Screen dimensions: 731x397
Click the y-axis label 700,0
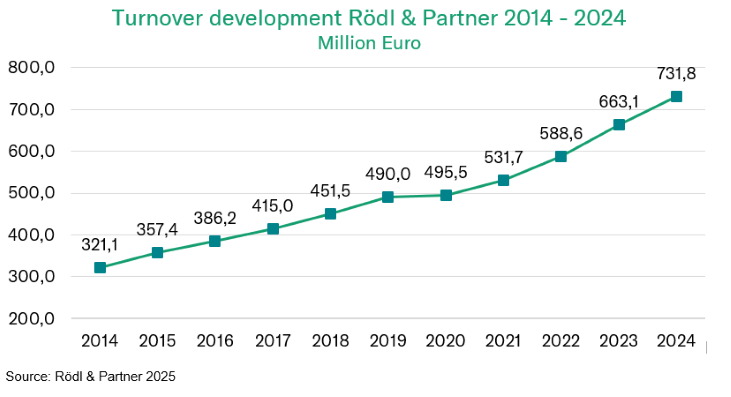pos(32,110)
